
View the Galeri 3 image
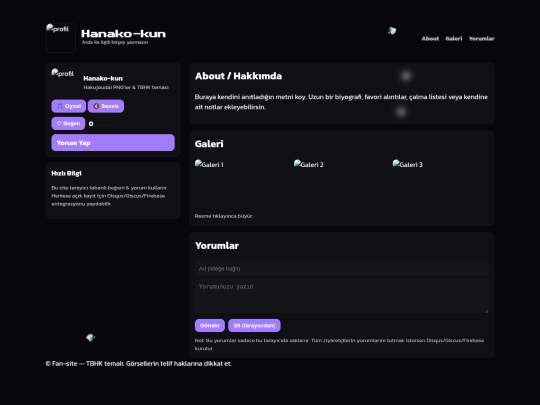439,184
